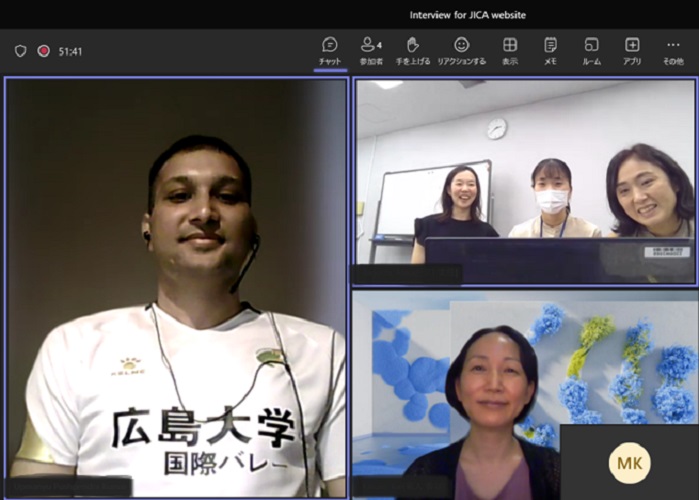Click the red recording indicator
The height and width of the screenshot is (500, 699).
[x=43, y=51]
